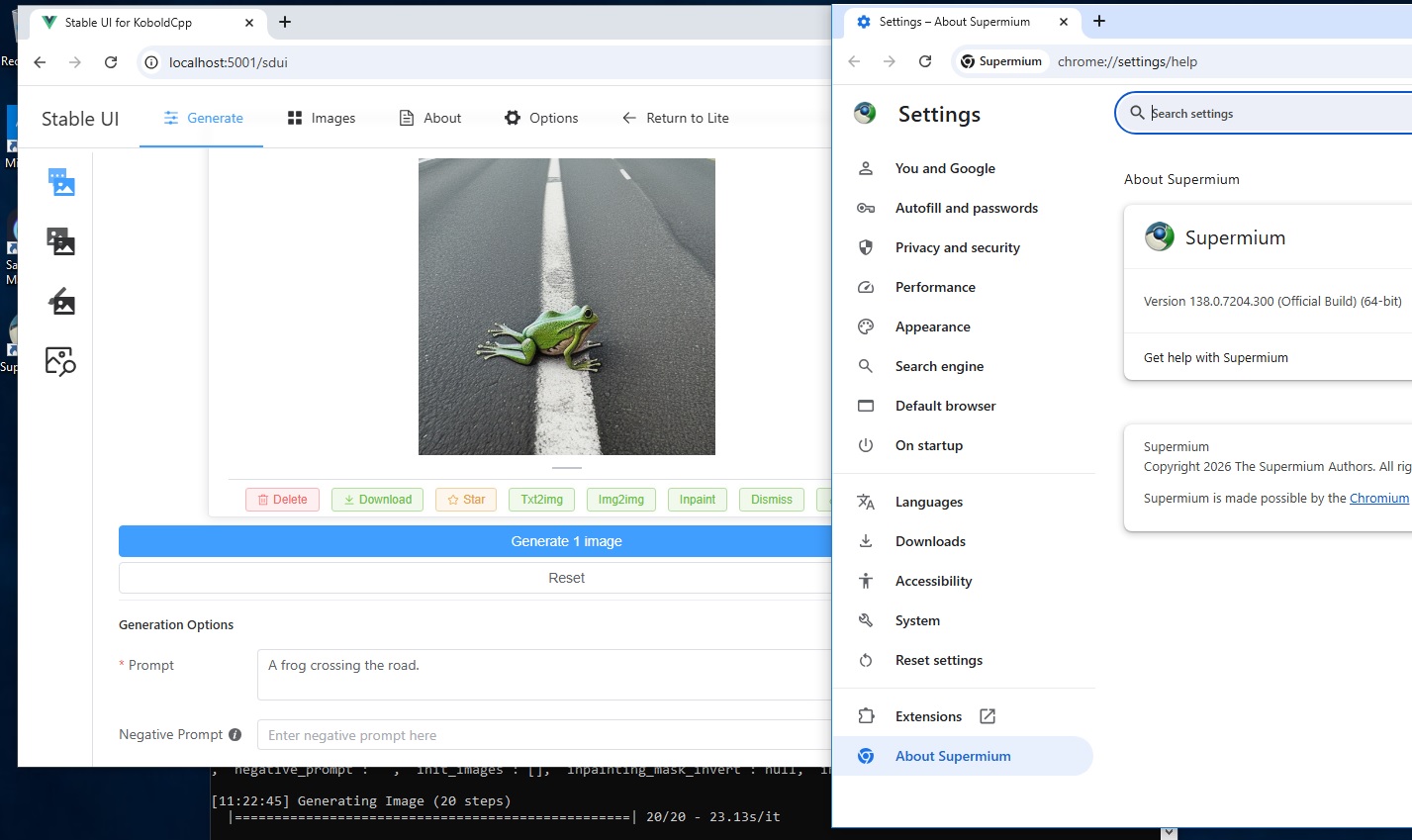1412x840 pixels.
Task: Send the image to Inpaint
Action: (698, 500)
